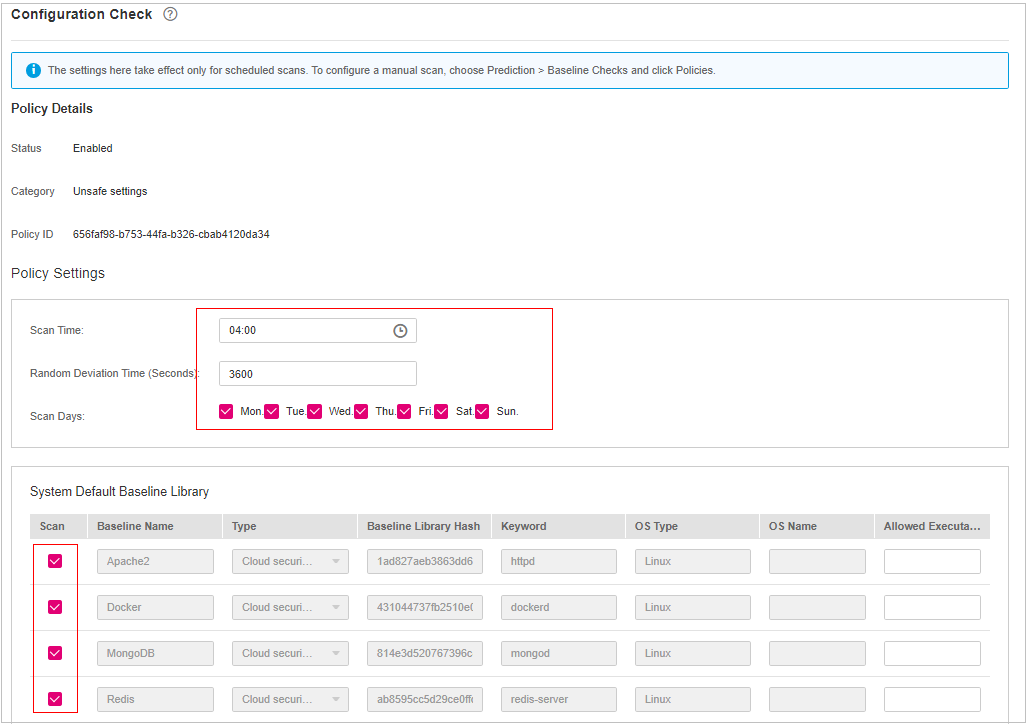The height and width of the screenshot is (724, 1028).
Task: Click the hash value starting ab8595cc
Action: 425,699
